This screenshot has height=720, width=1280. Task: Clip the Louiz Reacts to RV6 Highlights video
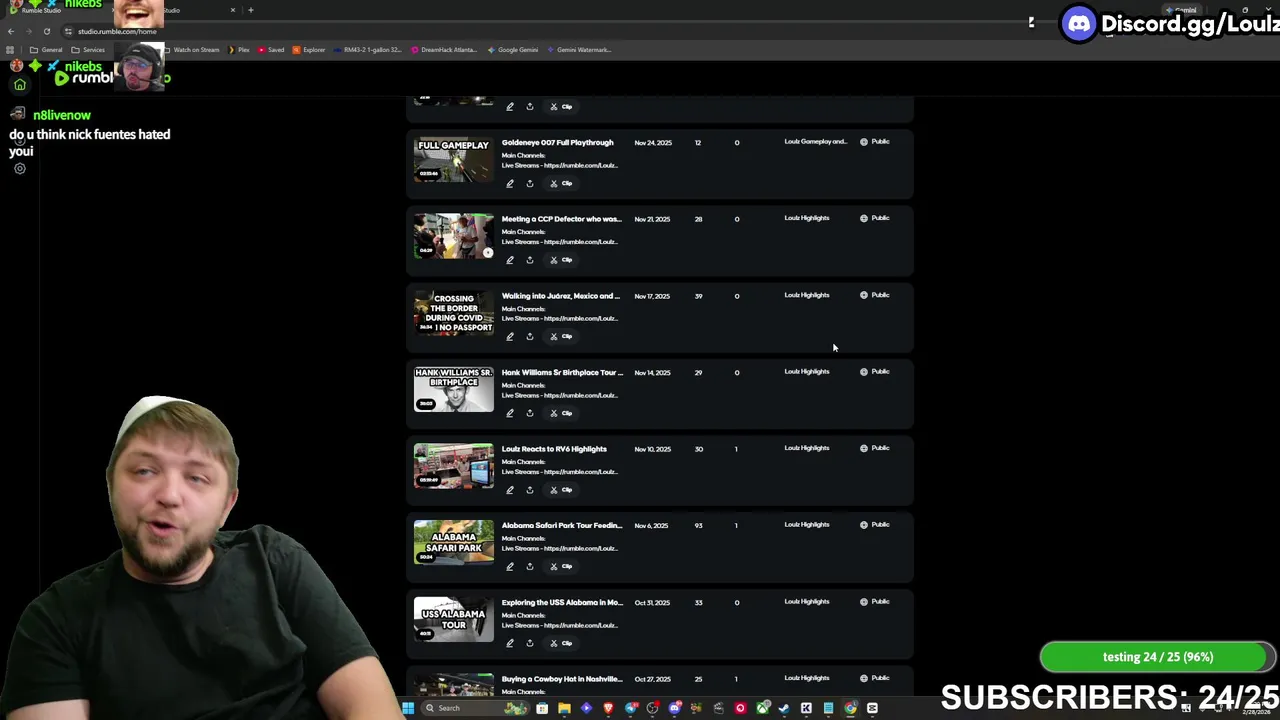(560, 490)
